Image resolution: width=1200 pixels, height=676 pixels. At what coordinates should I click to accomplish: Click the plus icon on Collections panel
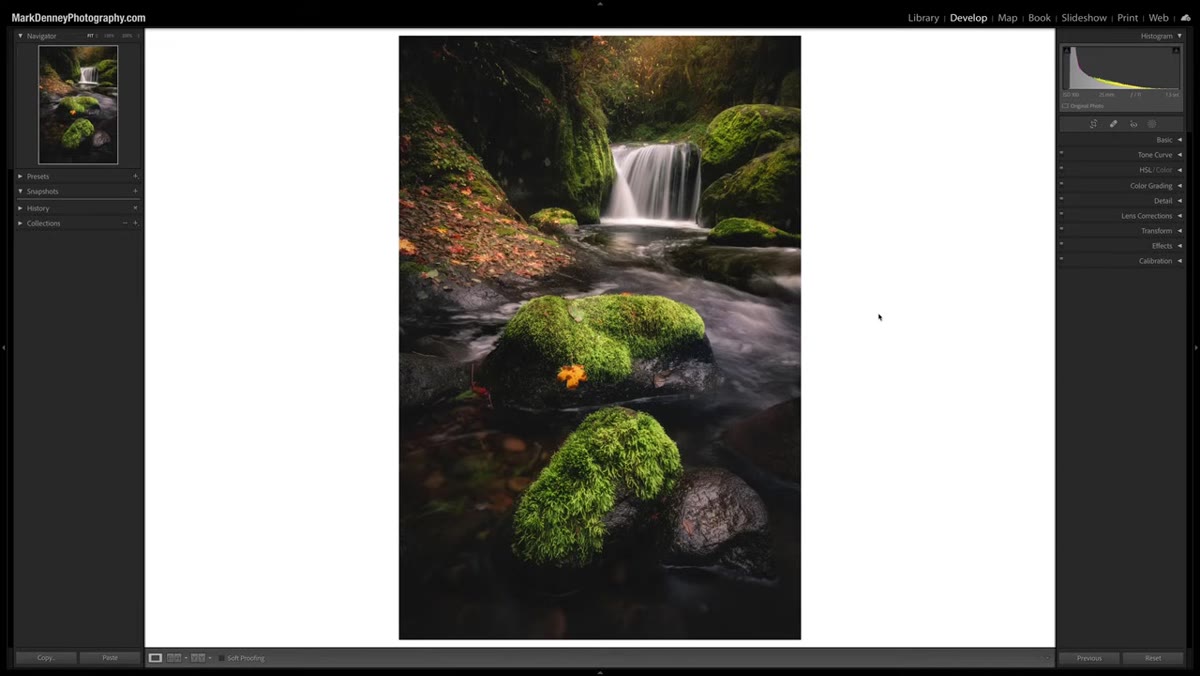[x=135, y=223]
